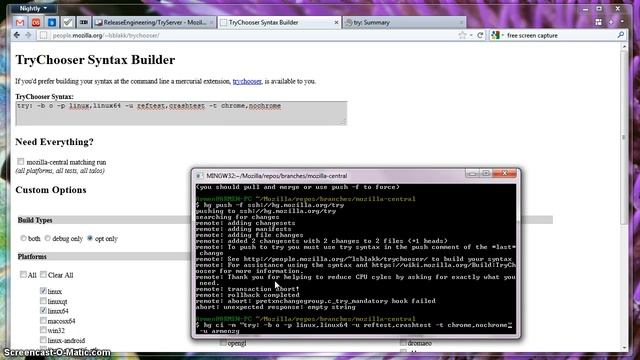Switch to the try: Summary tab
The image size is (640, 360).
coord(405,22)
